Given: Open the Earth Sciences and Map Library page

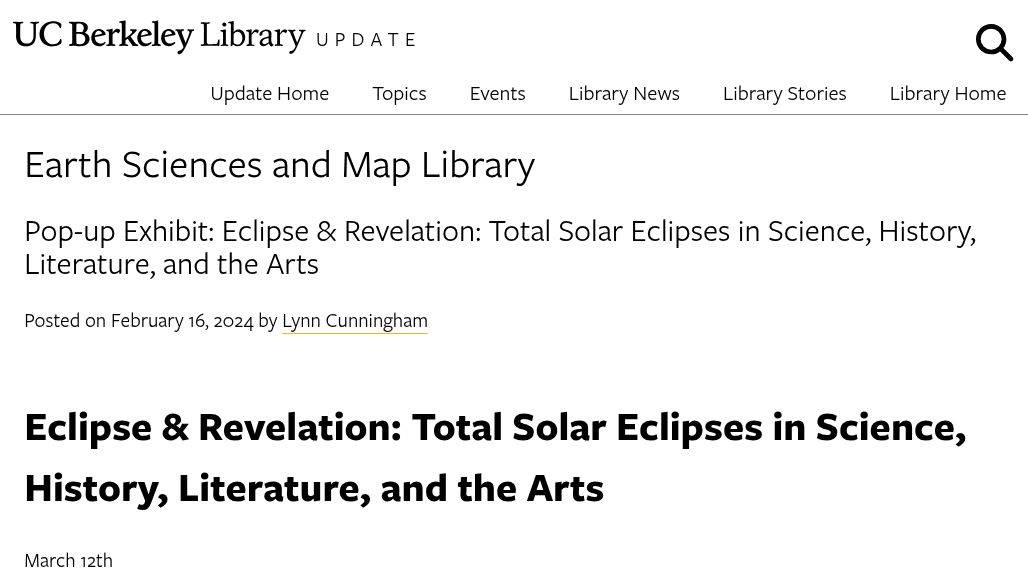Looking at the screenshot, I should [280, 163].
